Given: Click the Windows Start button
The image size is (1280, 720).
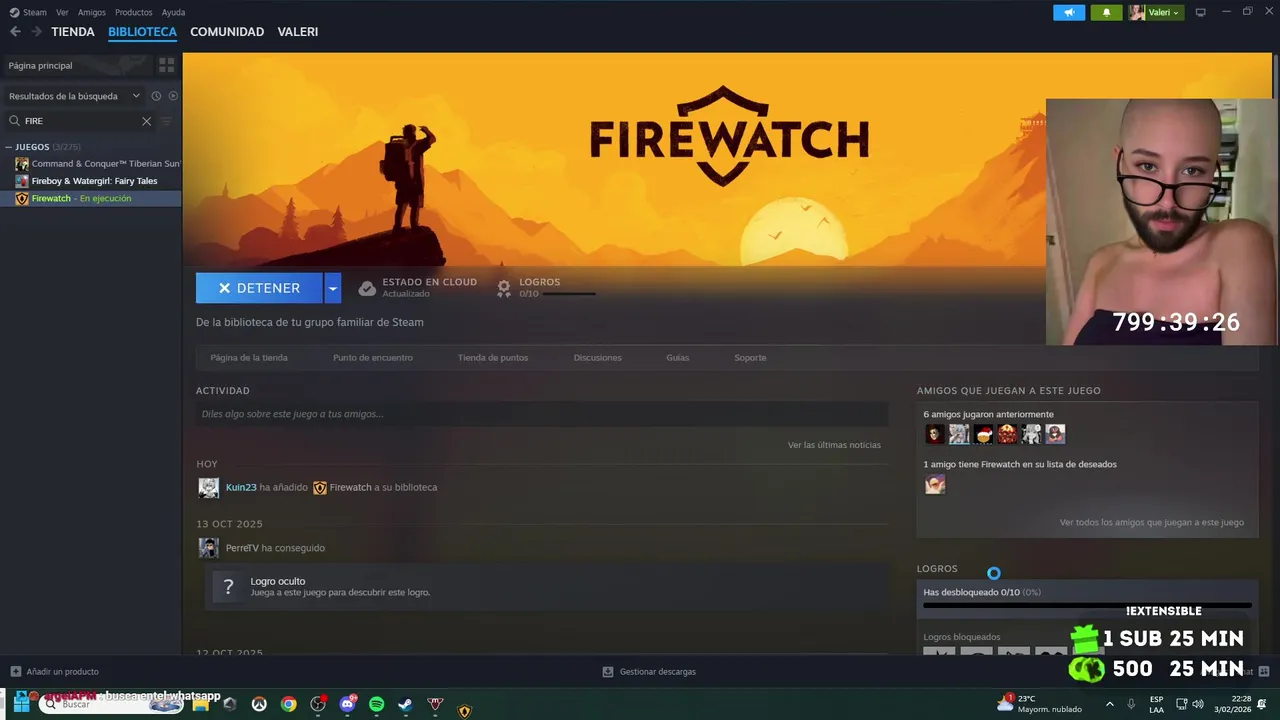Looking at the screenshot, I should (20, 702).
